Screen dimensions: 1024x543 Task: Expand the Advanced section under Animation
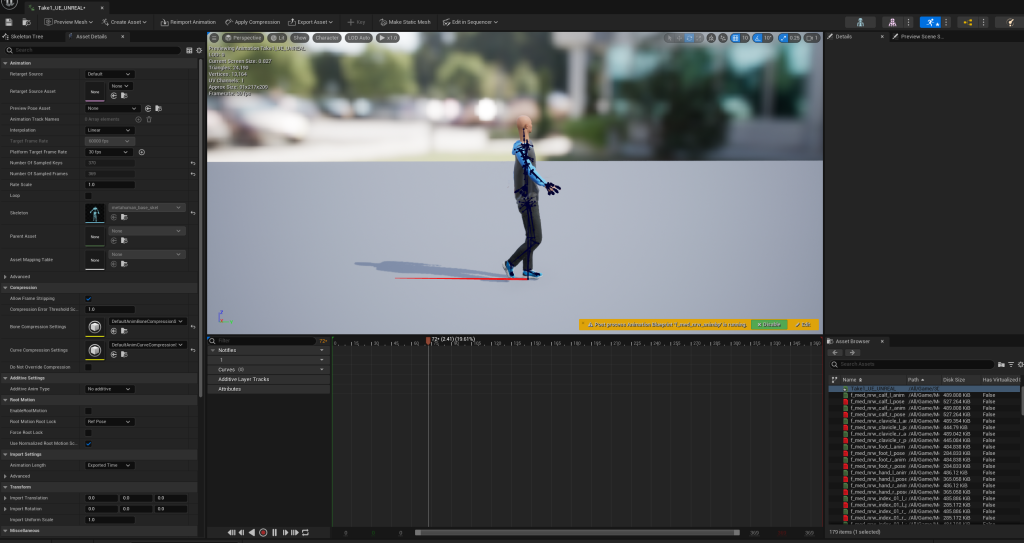[x=5, y=277]
